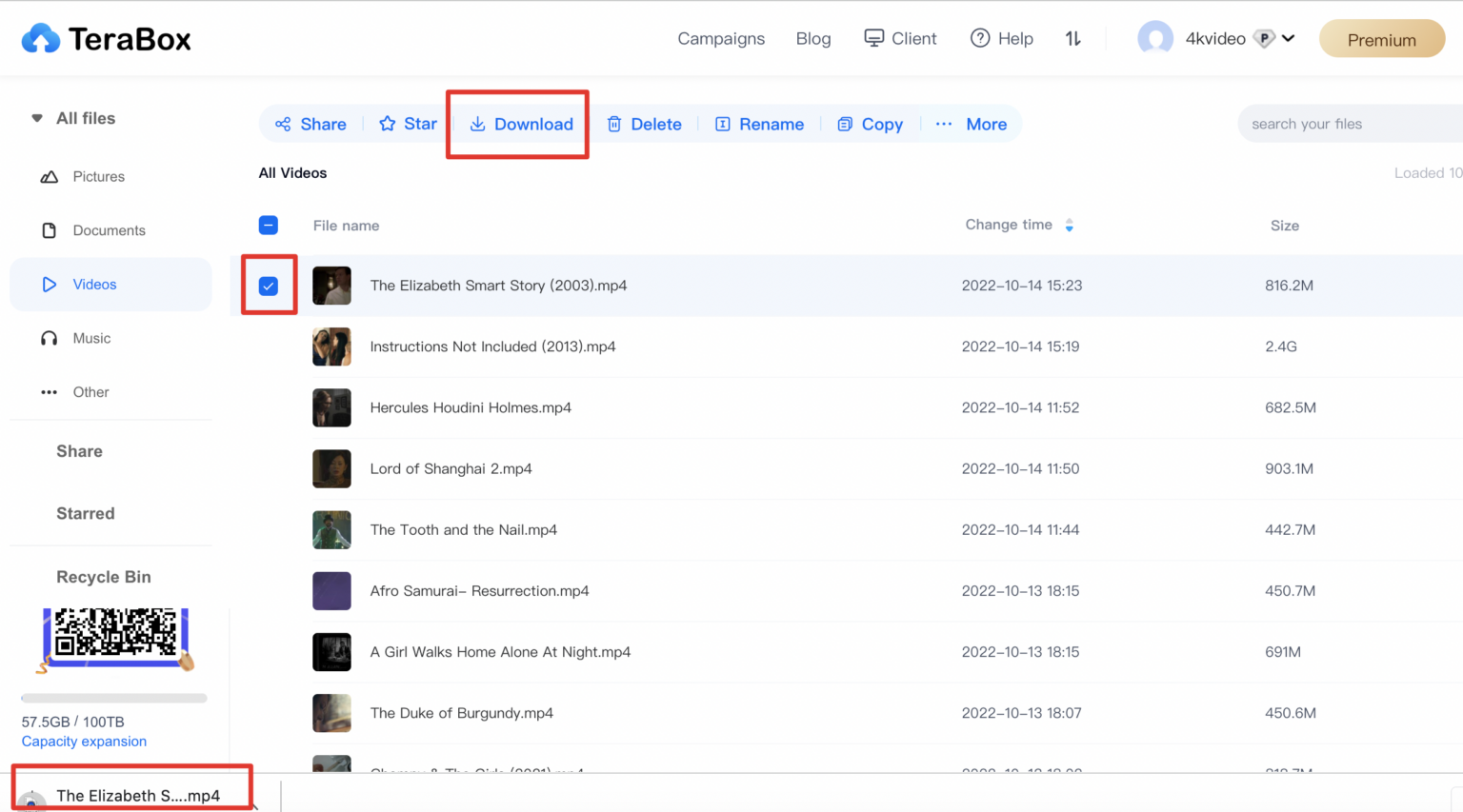1463x812 pixels.
Task: Open the Help page
Action: click(1002, 39)
